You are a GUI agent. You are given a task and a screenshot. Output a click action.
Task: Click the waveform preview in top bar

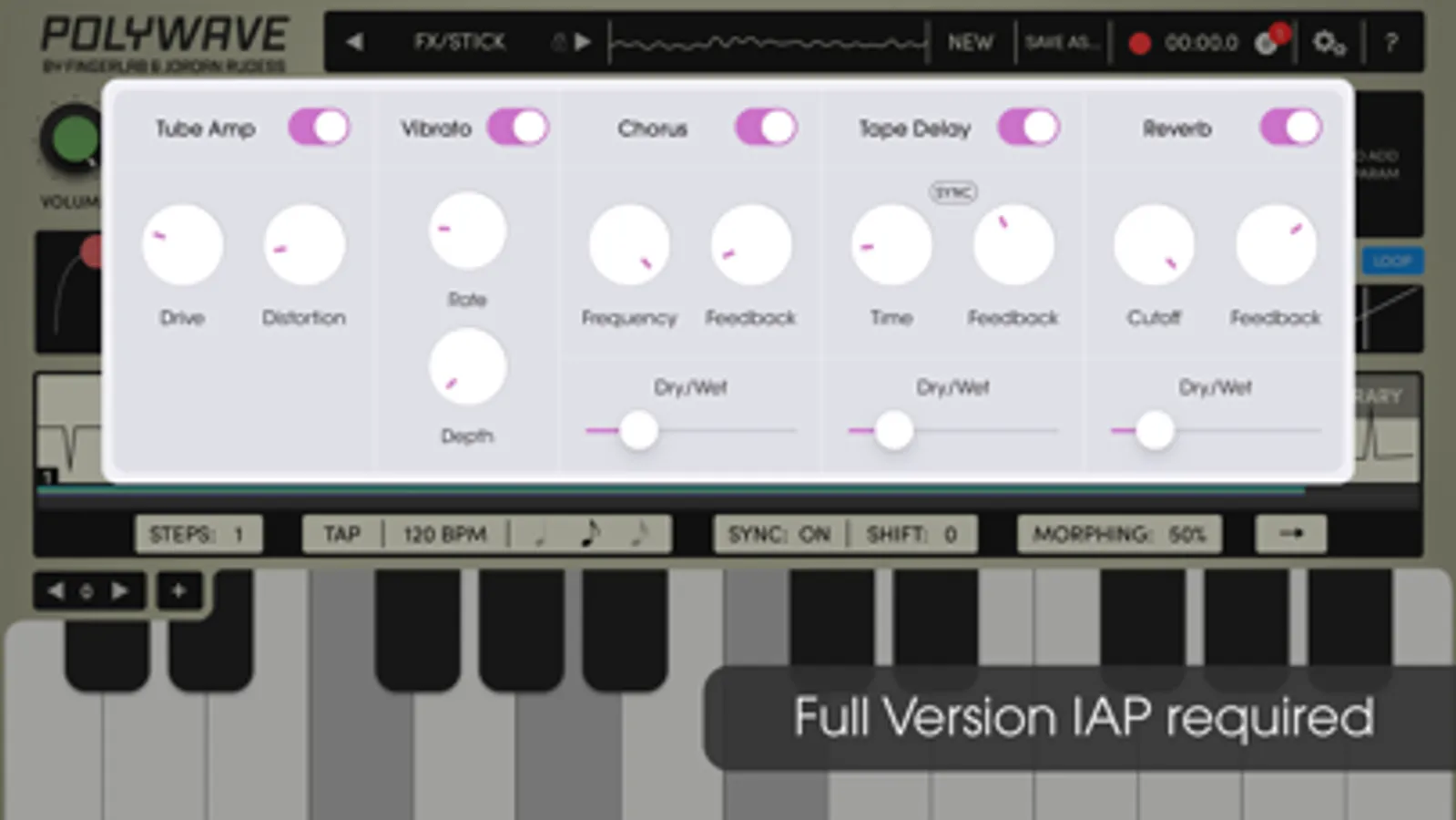[769, 42]
